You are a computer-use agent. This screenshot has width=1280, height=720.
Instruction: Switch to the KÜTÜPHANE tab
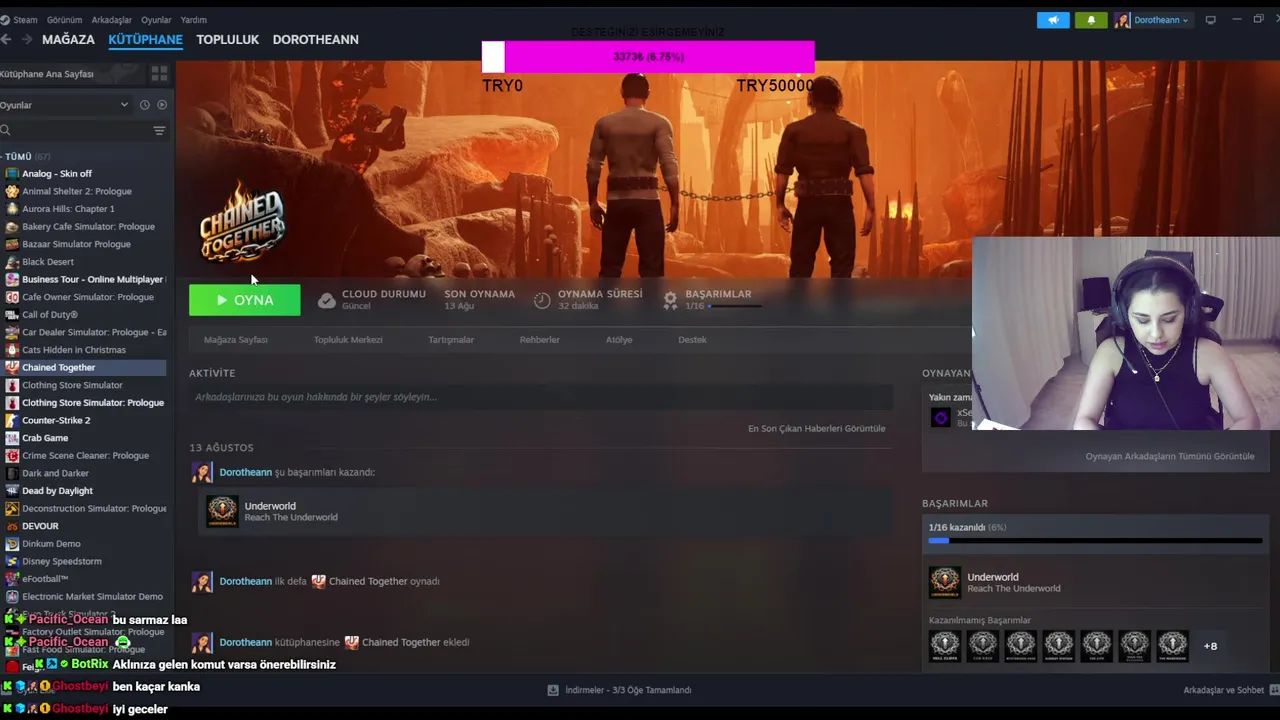pyautogui.click(x=145, y=39)
